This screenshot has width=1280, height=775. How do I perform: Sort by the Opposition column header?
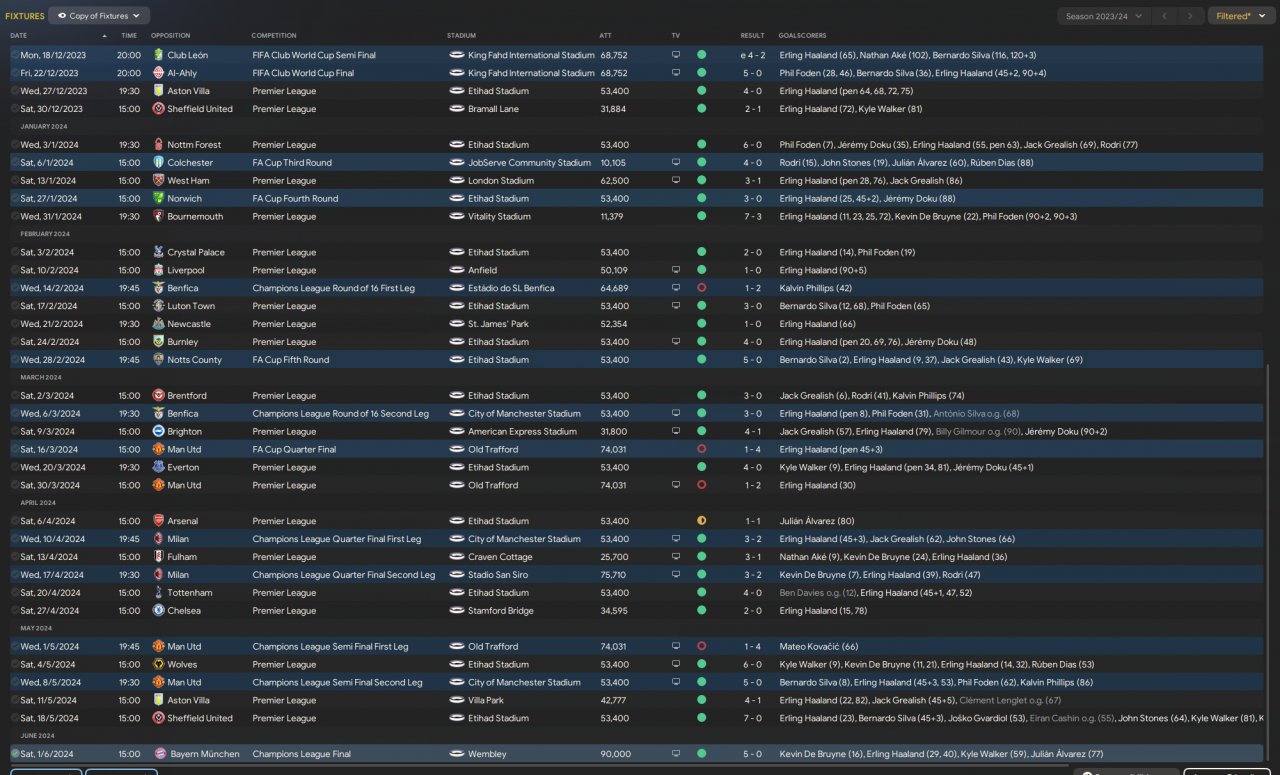pos(170,36)
